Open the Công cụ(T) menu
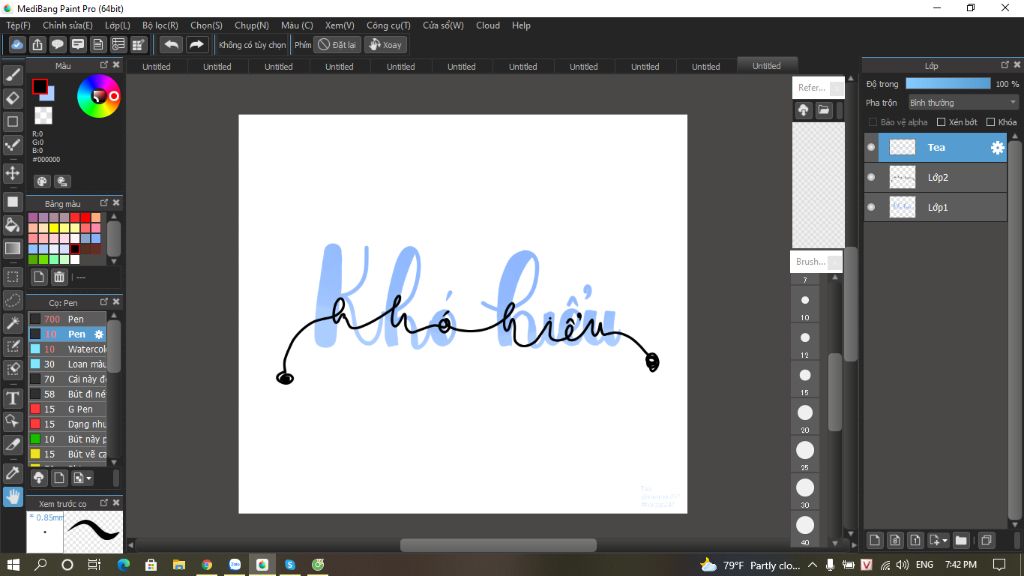 (388, 25)
